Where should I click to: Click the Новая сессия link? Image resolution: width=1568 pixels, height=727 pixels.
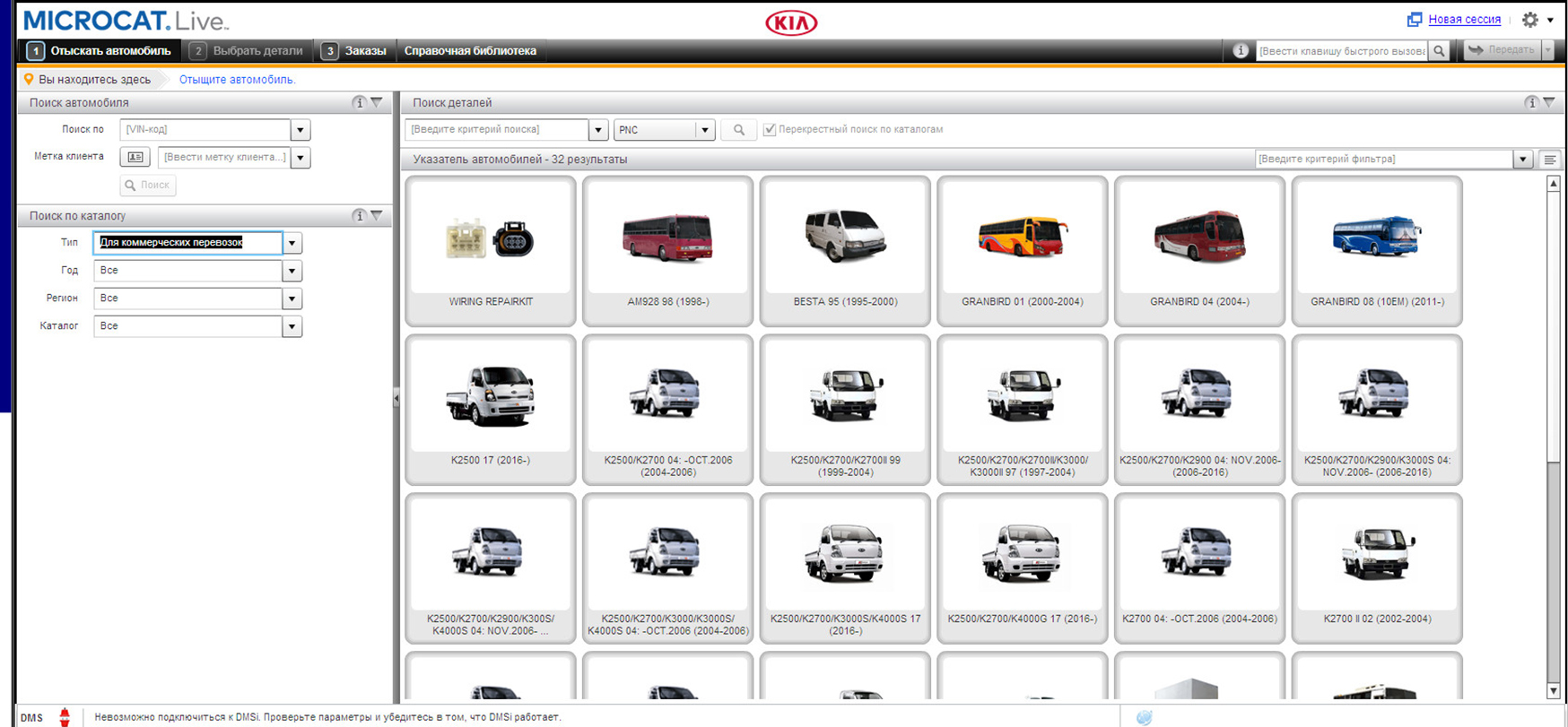pos(1464,19)
